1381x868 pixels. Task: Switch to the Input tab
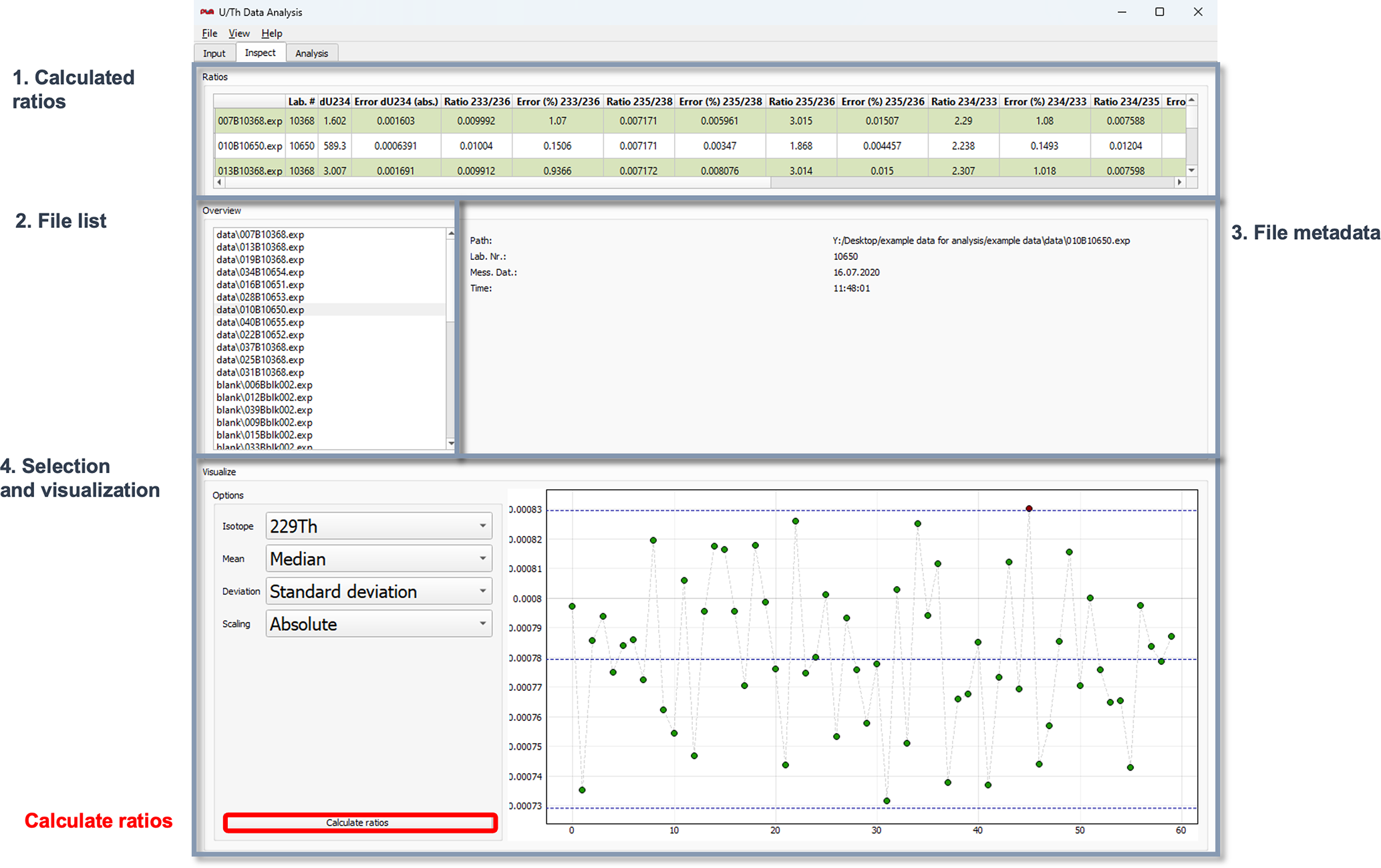pyautogui.click(x=214, y=53)
